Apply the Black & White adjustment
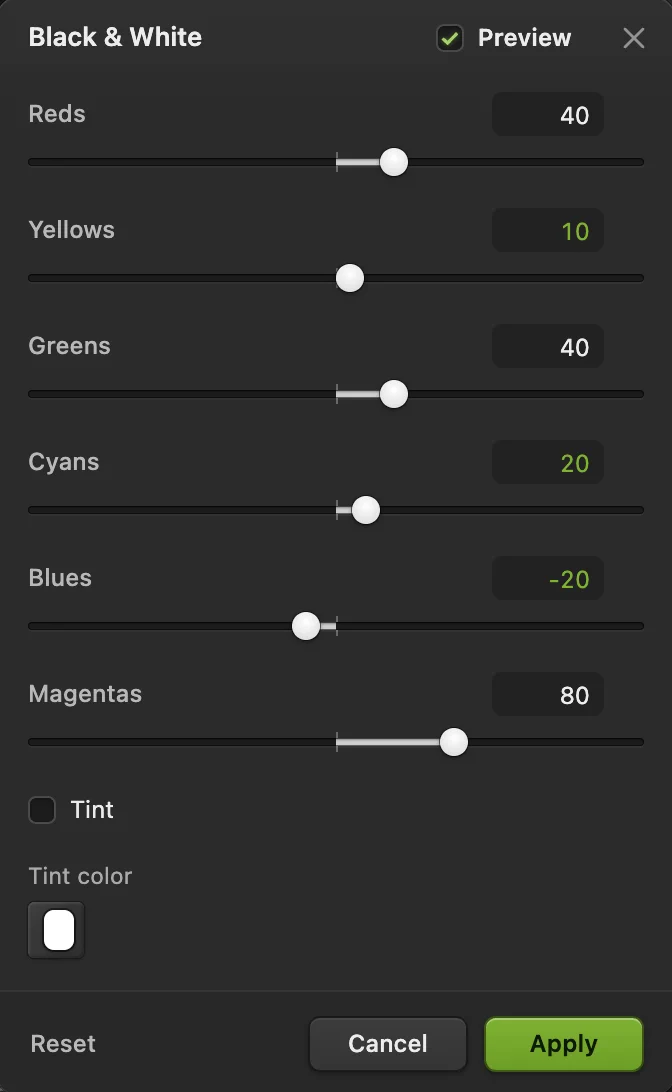The height and width of the screenshot is (1092, 672). pos(564,1044)
